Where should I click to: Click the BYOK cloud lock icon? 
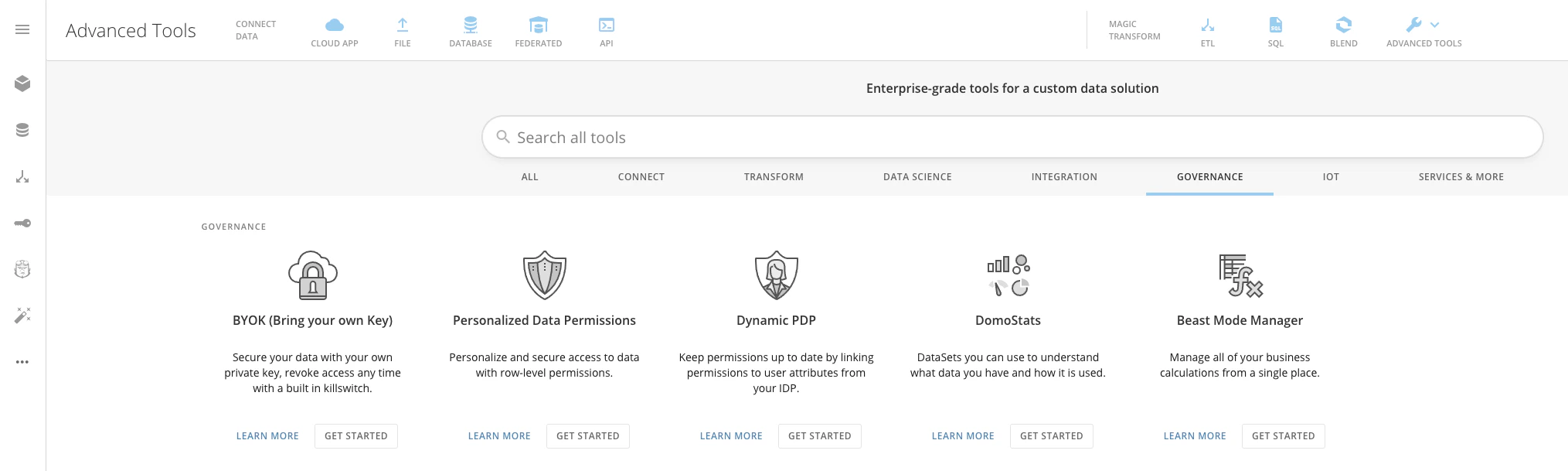(313, 275)
